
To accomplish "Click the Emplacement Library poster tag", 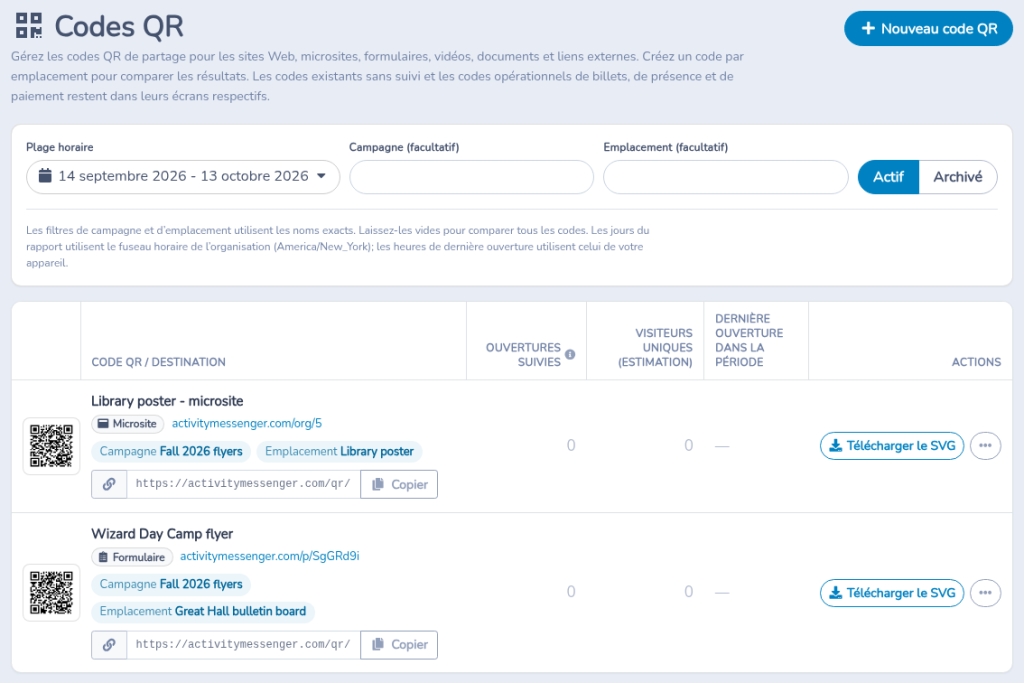I will point(339,451).
